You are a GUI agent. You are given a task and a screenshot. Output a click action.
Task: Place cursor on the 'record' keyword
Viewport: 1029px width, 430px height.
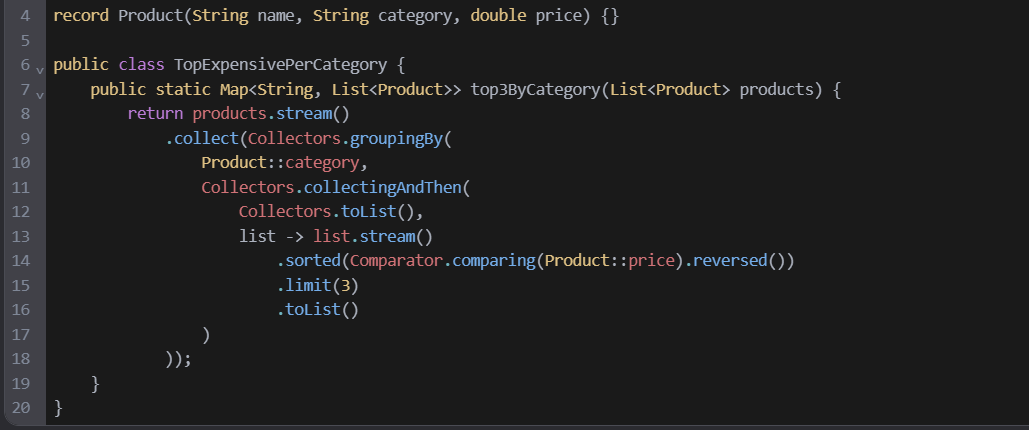tap(81, 16)
